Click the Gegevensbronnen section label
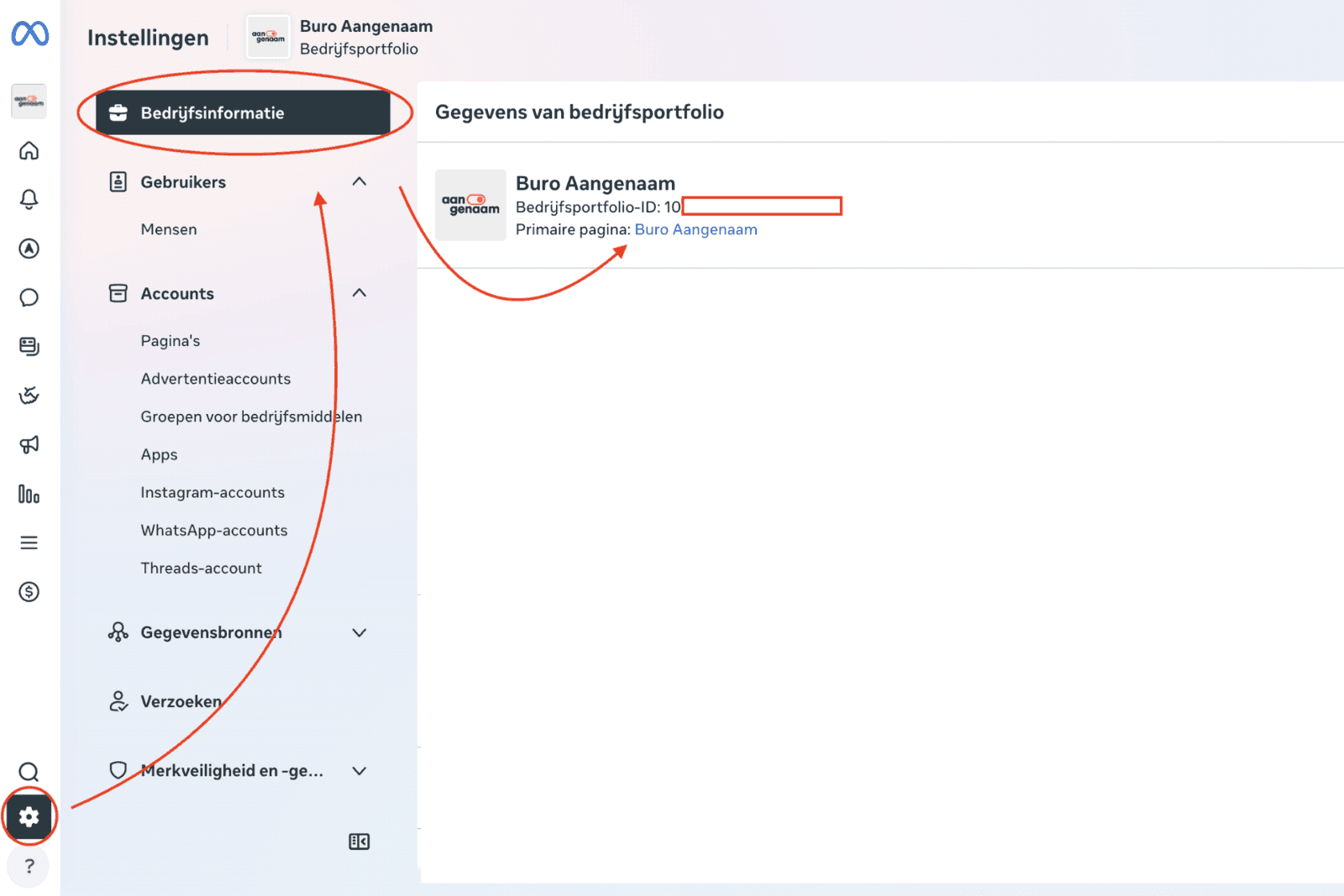The image size is (1344, 896). [x=212, y=632]
